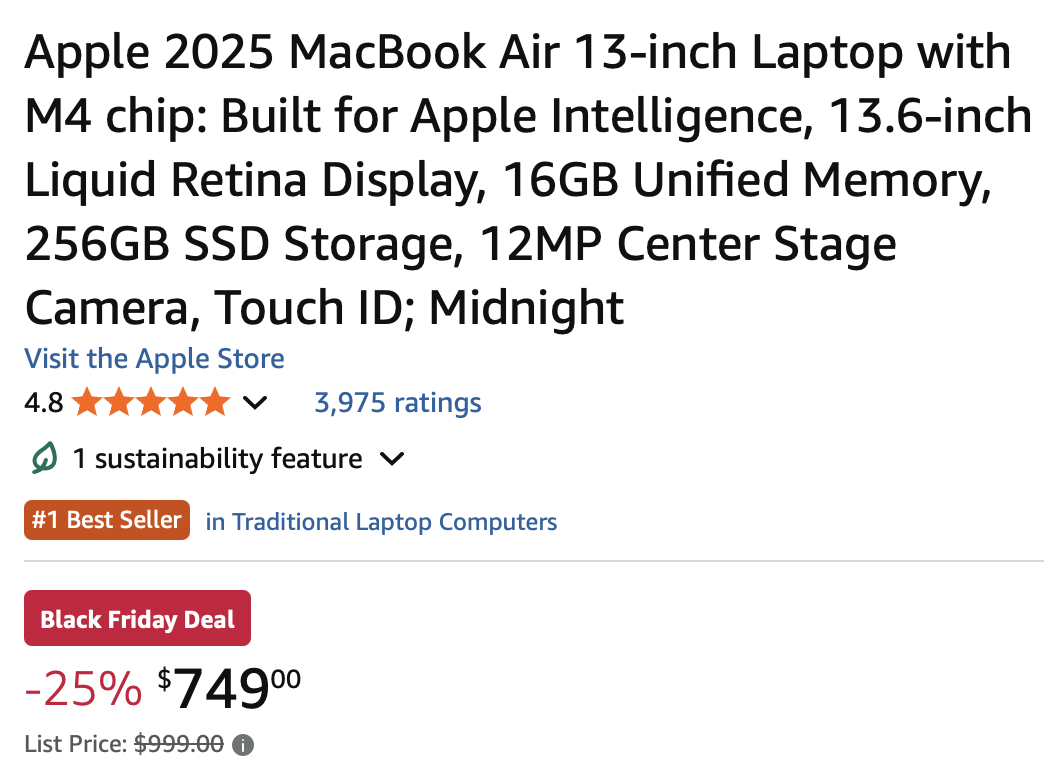Viewport: 1052px width, 768px height.
Task: Click the green leaf sustainability icon
Action: pyautogui.click(x=44, y=459)
